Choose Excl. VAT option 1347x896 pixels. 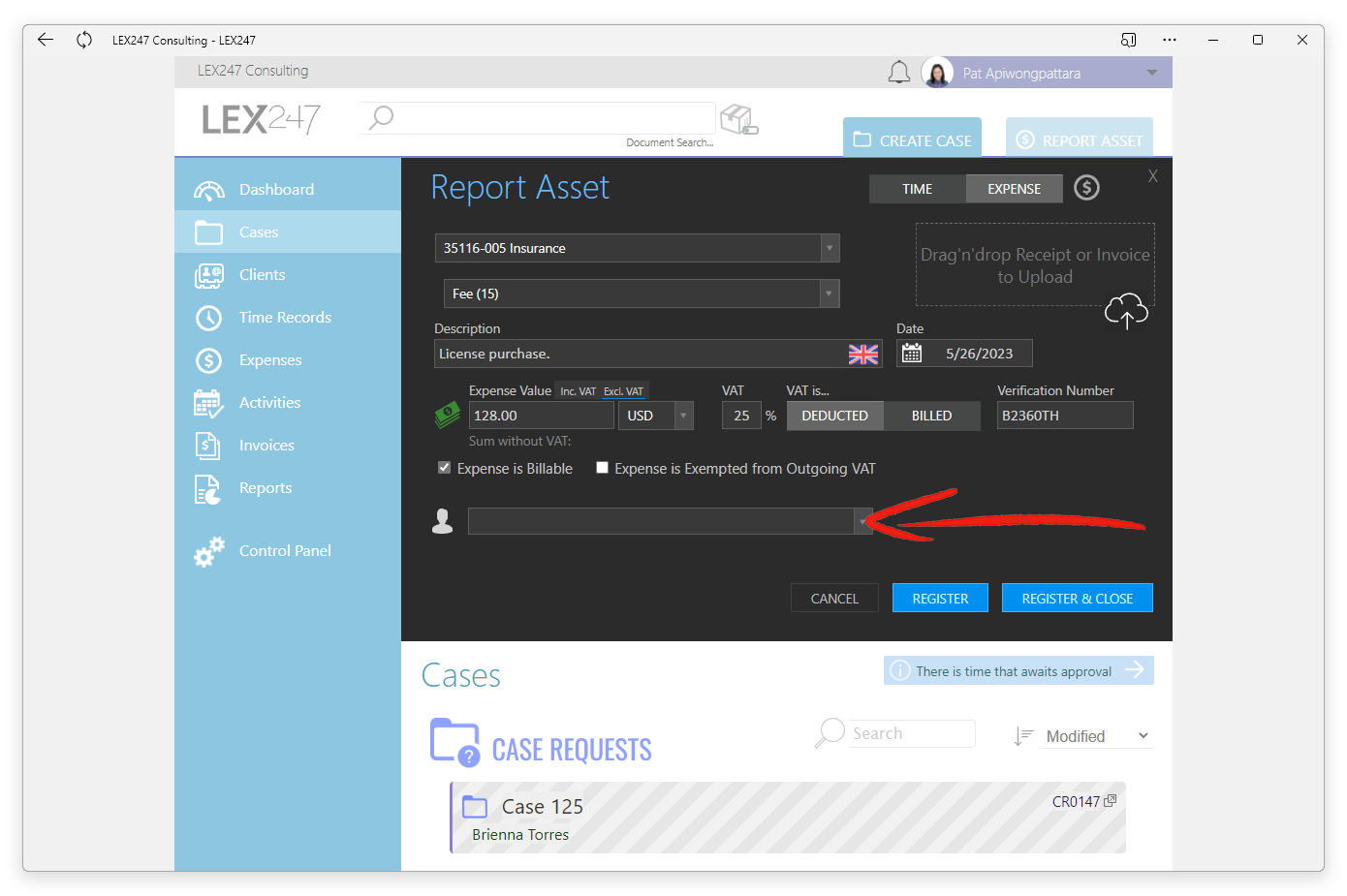coord(623,391)
